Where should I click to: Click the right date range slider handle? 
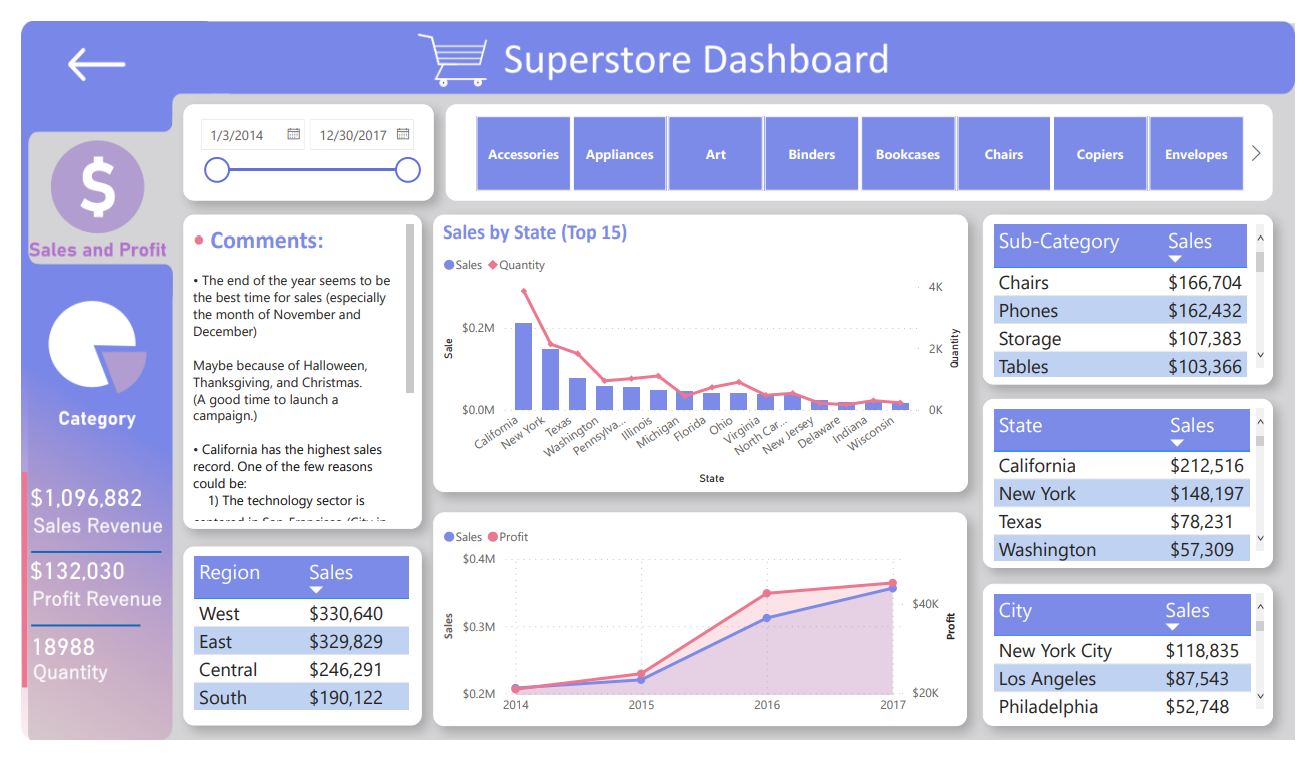[x=408, y=170]
